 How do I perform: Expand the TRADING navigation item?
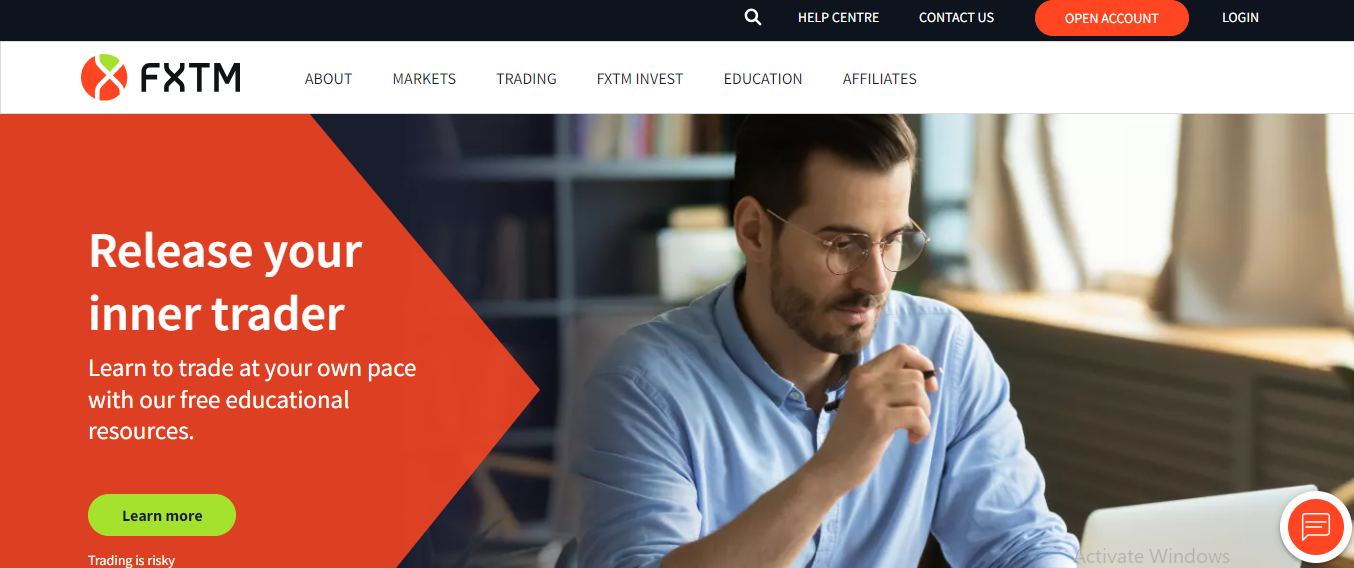526,79
